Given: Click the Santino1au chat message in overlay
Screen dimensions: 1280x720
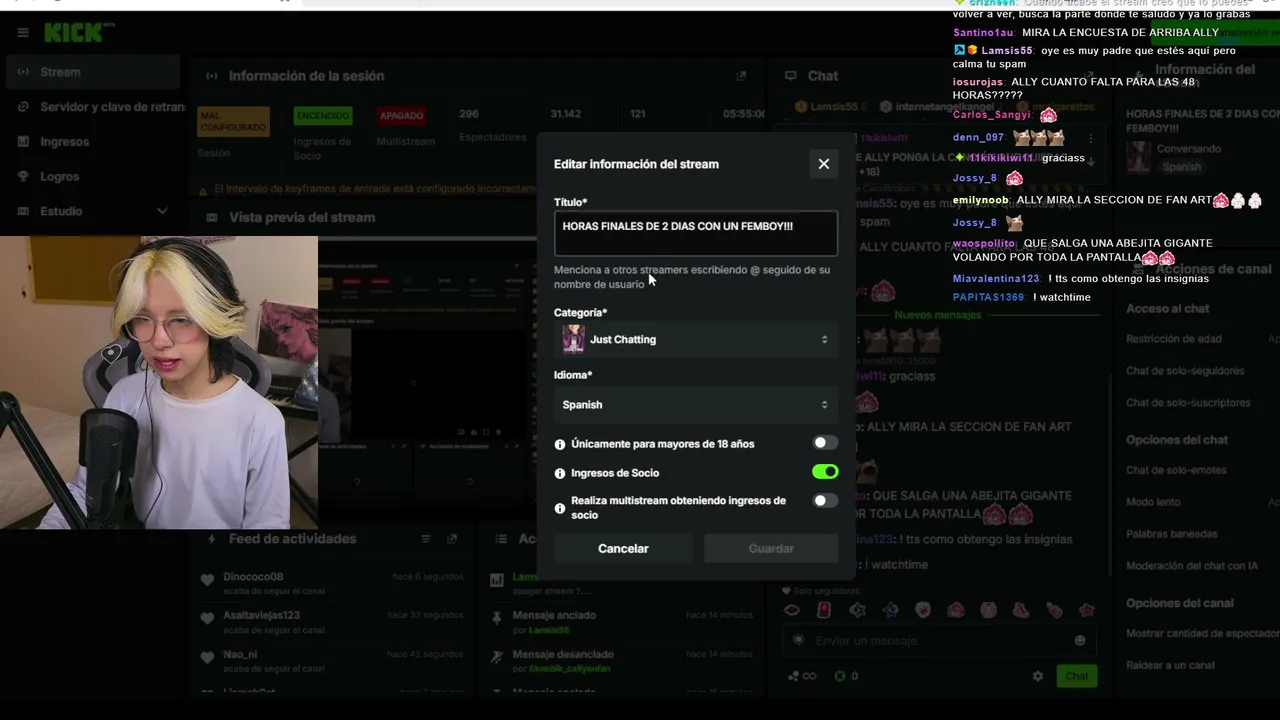Looking at the screenshot, I should click(x=1085, y=33).
